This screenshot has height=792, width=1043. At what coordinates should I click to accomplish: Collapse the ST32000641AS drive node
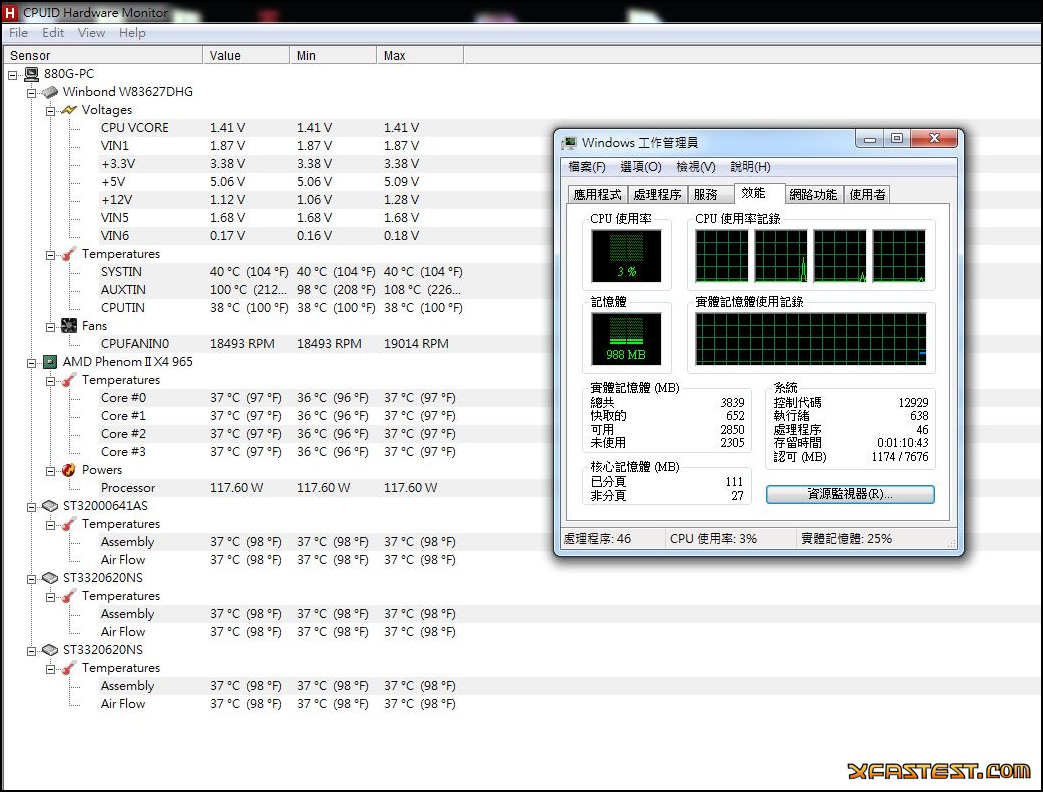click(x=31, y=507)
